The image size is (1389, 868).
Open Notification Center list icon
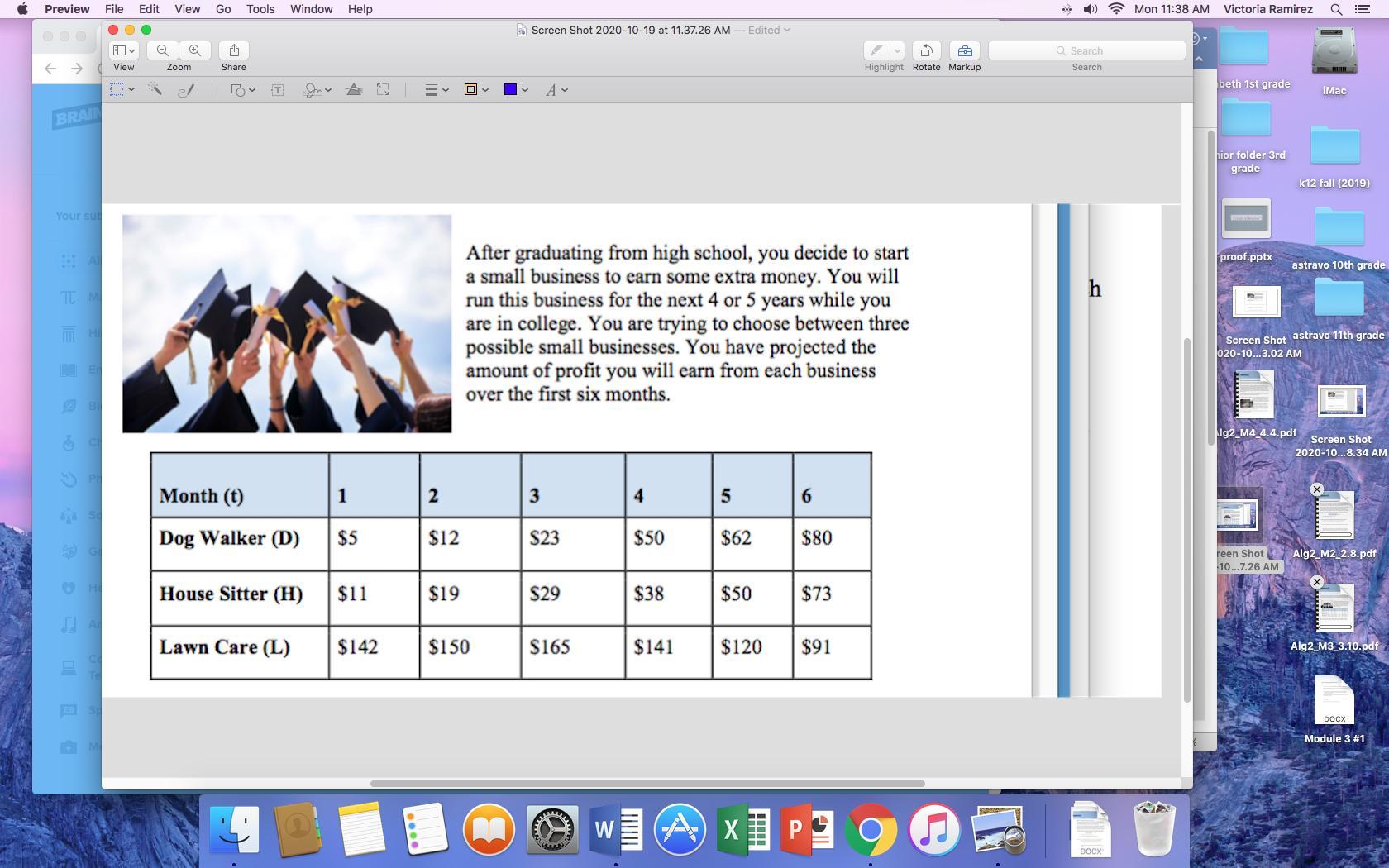point(1363,9)
